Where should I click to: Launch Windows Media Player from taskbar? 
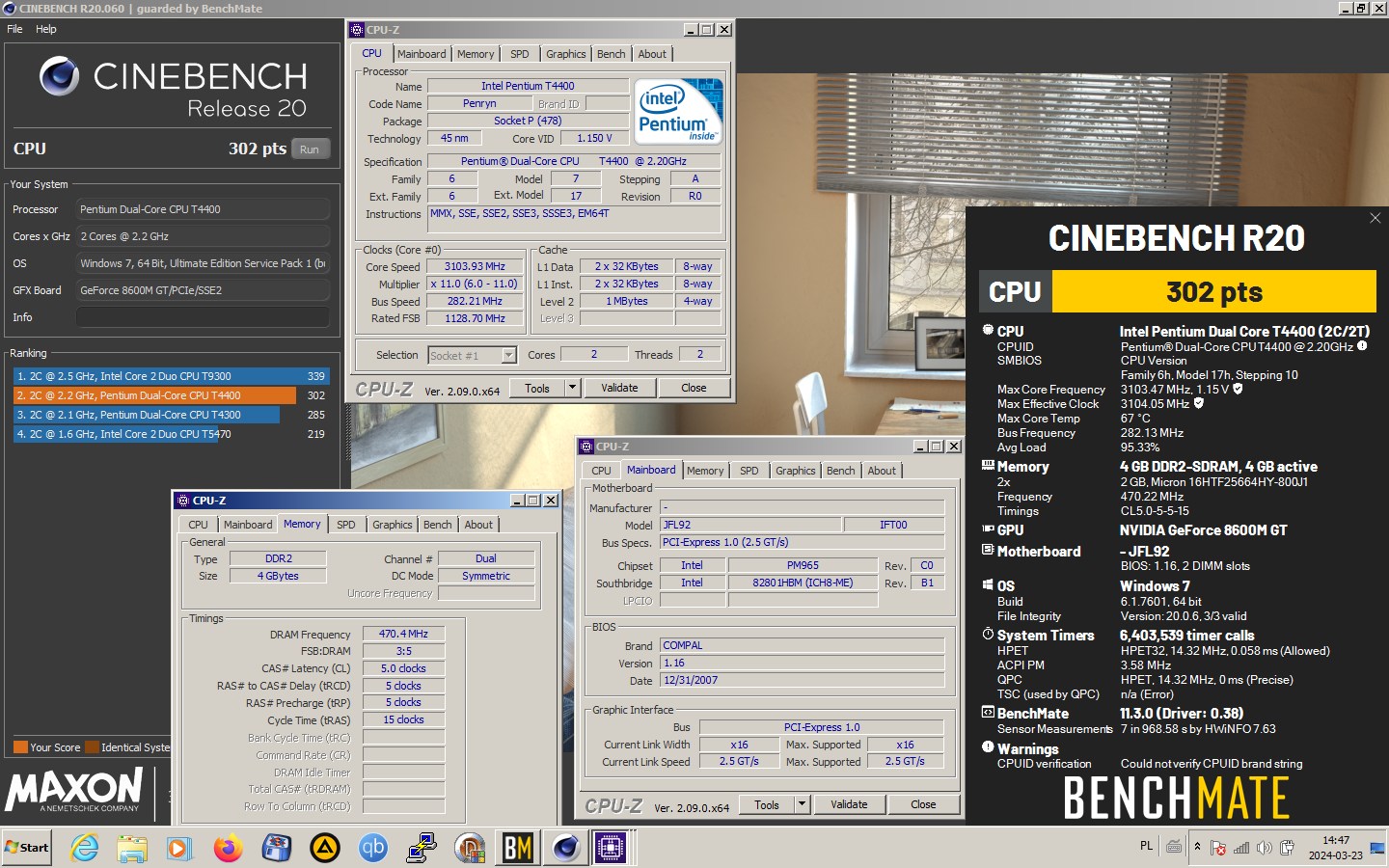179,848
